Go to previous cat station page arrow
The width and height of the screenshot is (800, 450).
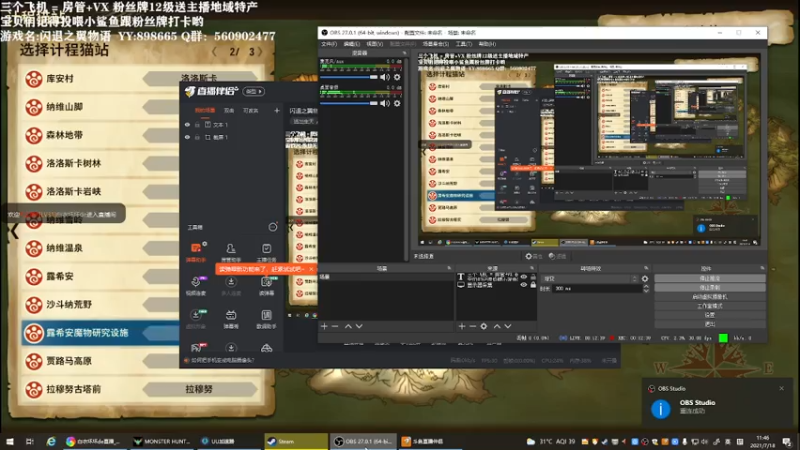pyautogui.click(x=214, y=52)
